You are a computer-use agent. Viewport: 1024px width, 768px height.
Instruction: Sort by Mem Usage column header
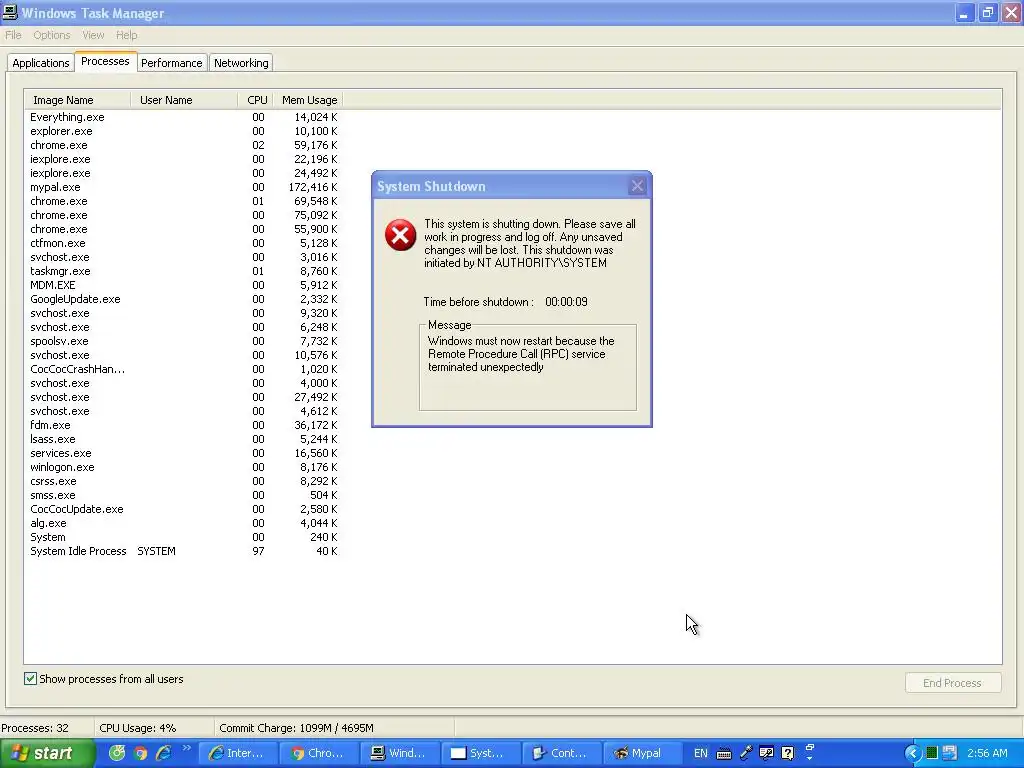point(308,100)
